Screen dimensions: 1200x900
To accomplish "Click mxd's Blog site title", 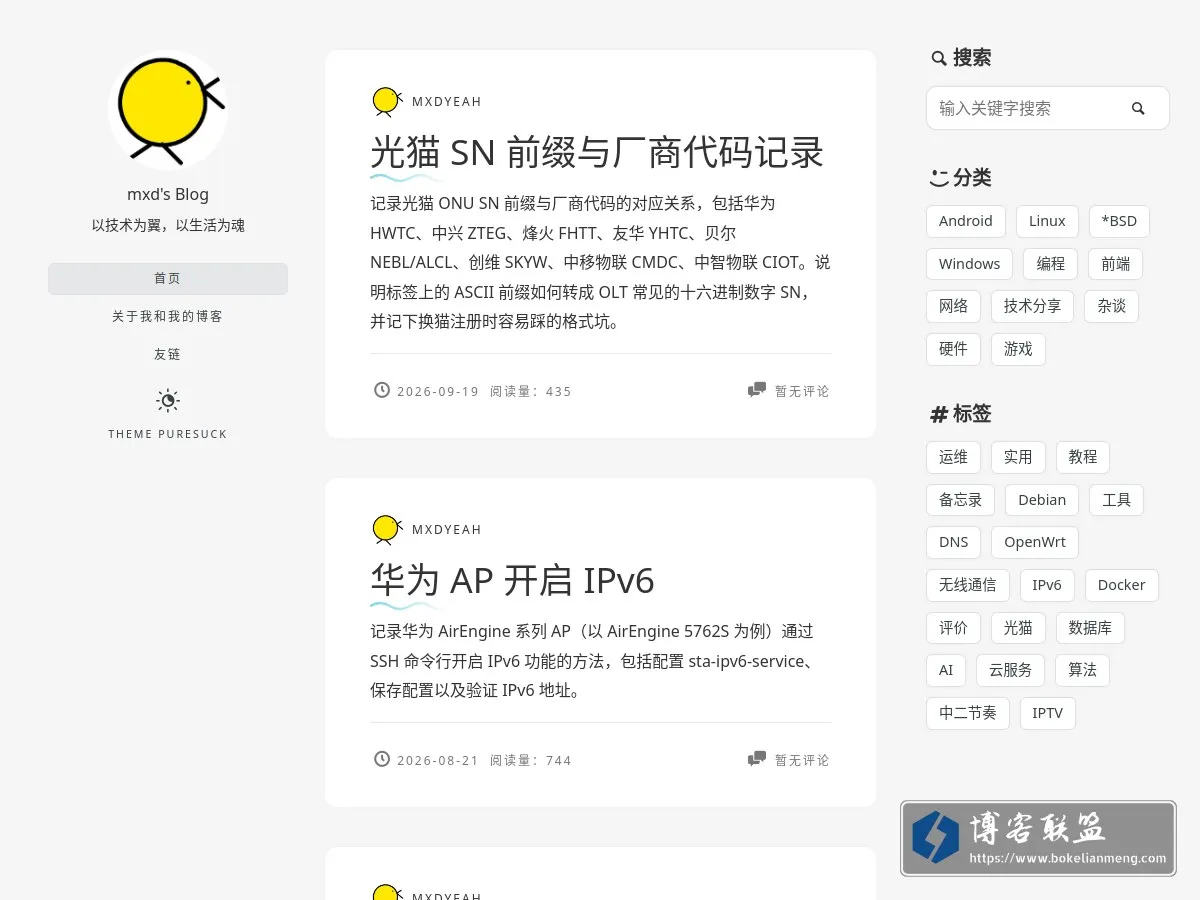I will (x=168, y=194).
